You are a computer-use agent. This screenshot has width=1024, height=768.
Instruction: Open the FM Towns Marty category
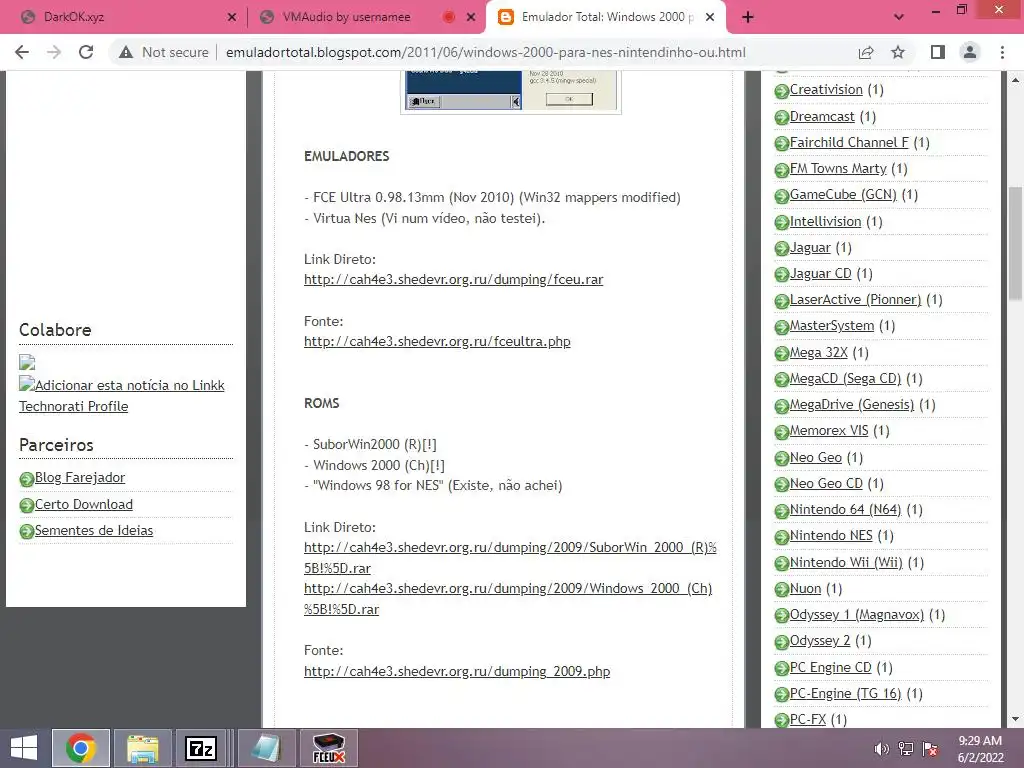(x=838, y=168)
